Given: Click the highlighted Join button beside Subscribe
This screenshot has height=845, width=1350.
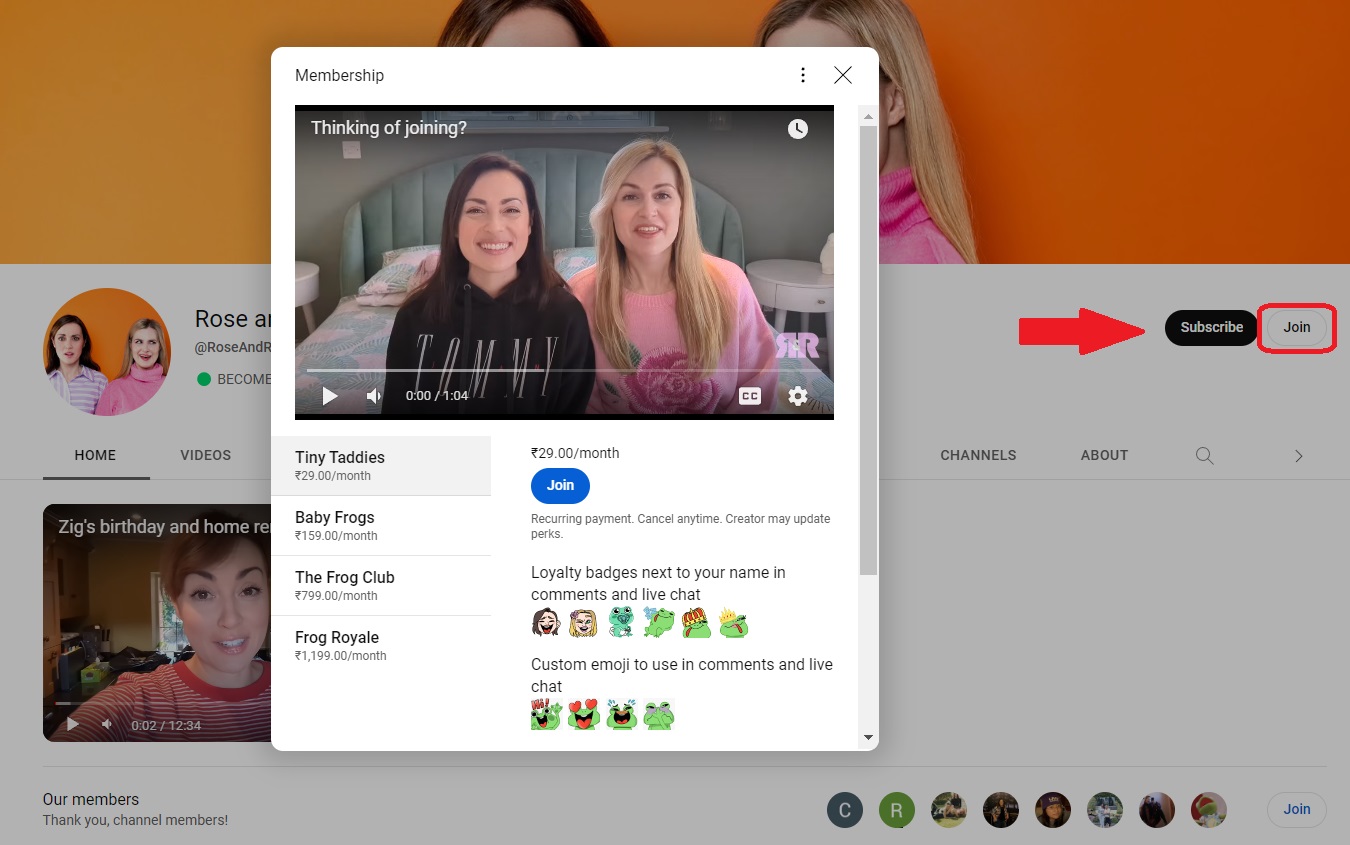Looking at the screenshot, I should (x=1296, y=327).
